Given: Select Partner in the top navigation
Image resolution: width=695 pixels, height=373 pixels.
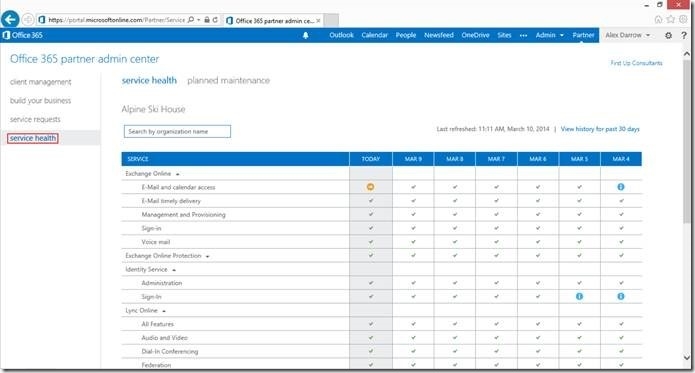Looking at the screenshot, I should (x=583, y=35).
